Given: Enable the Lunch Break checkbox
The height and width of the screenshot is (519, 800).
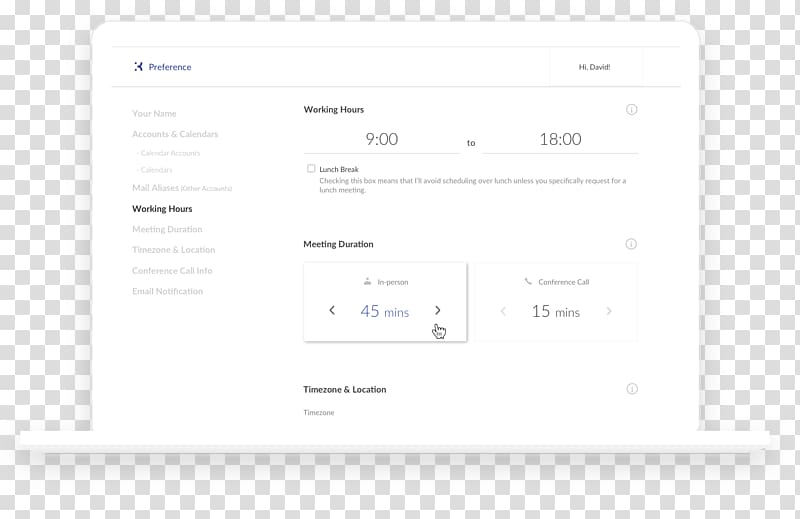Looking at the screenshot, I should (311, 169).
